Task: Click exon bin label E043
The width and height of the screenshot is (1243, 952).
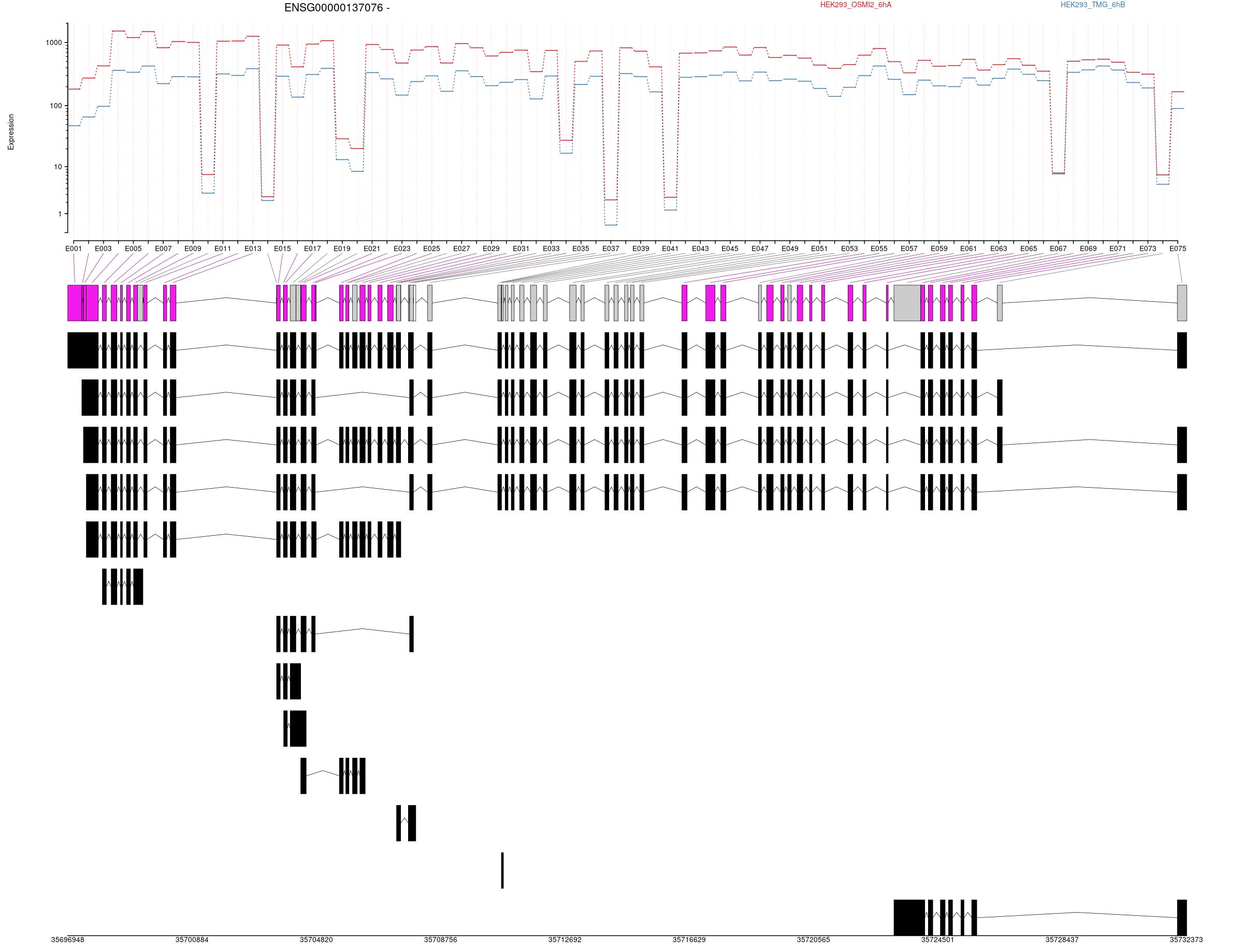Action: click(x=700, y=249)
